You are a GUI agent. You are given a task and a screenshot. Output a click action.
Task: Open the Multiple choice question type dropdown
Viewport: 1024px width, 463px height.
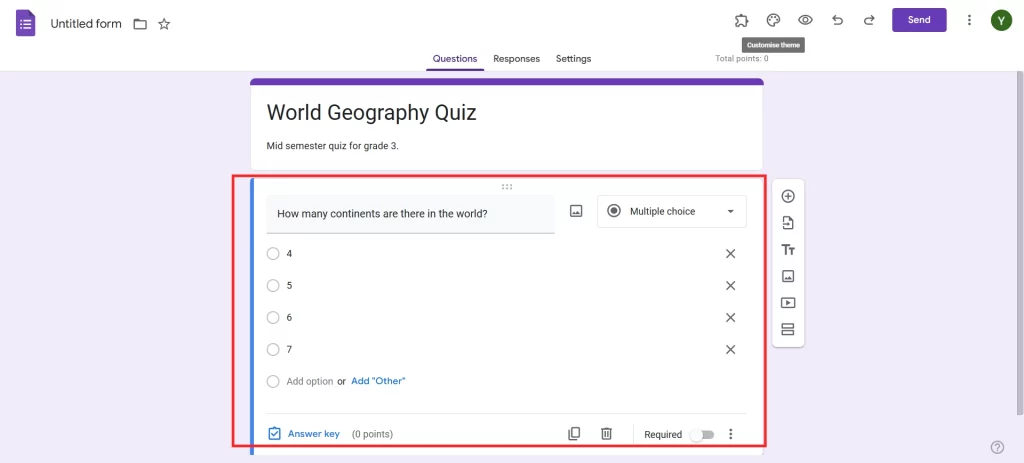pos(671,211)
